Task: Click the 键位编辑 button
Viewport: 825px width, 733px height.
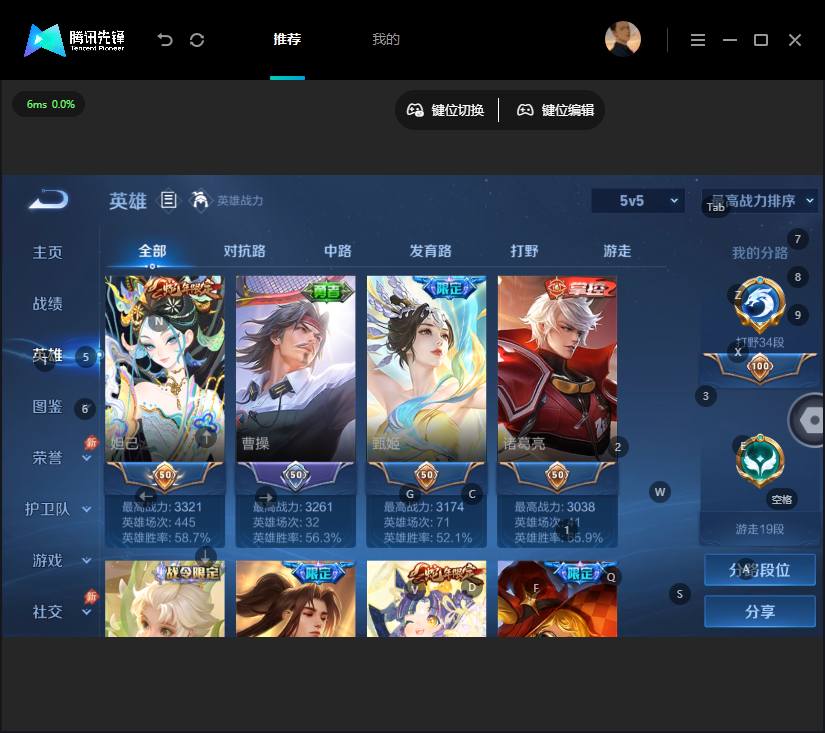Action: tap(556, 110)
